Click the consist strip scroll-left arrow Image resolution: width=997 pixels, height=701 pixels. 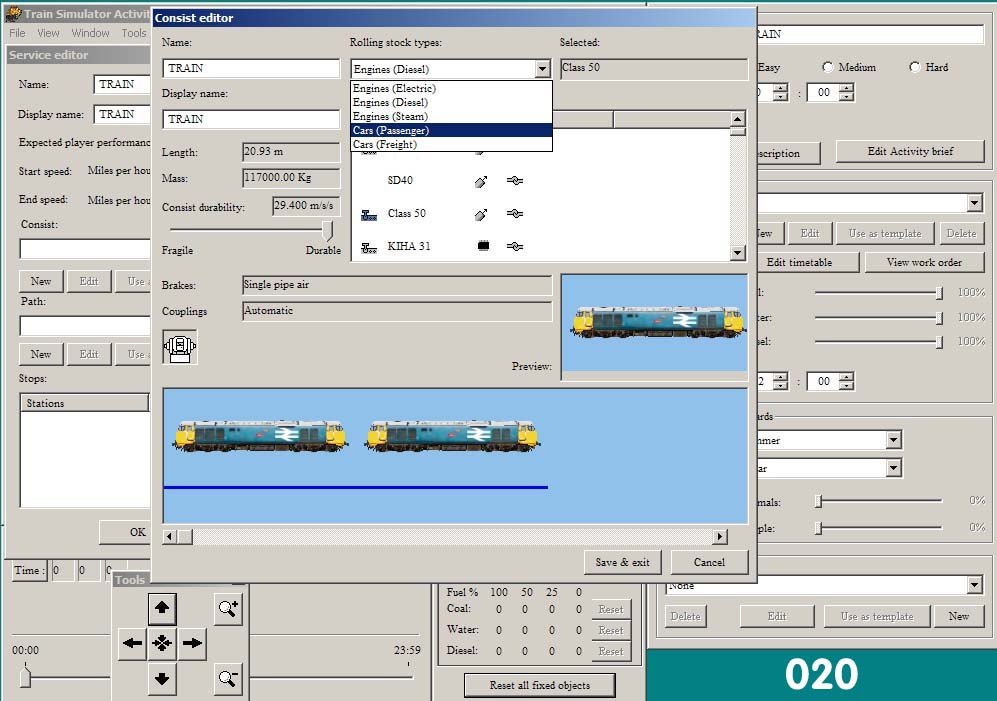[170, 536]
